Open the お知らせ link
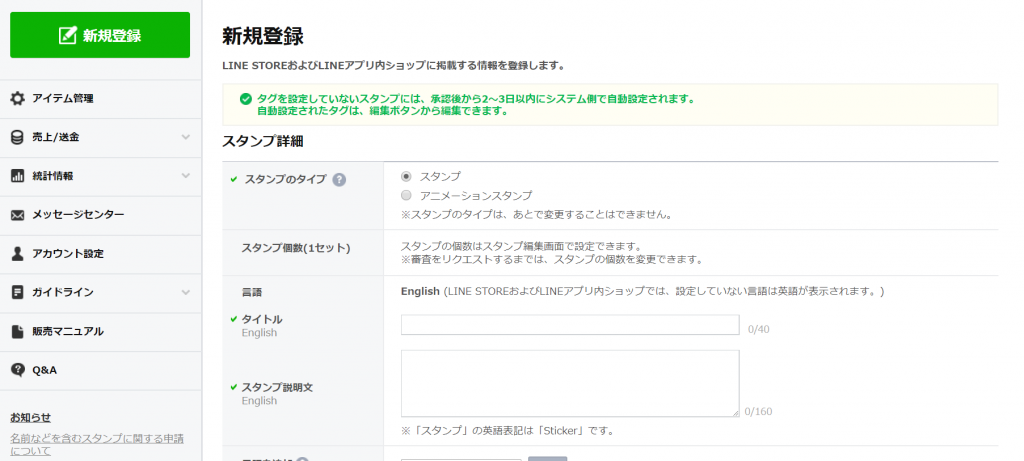 30,417
